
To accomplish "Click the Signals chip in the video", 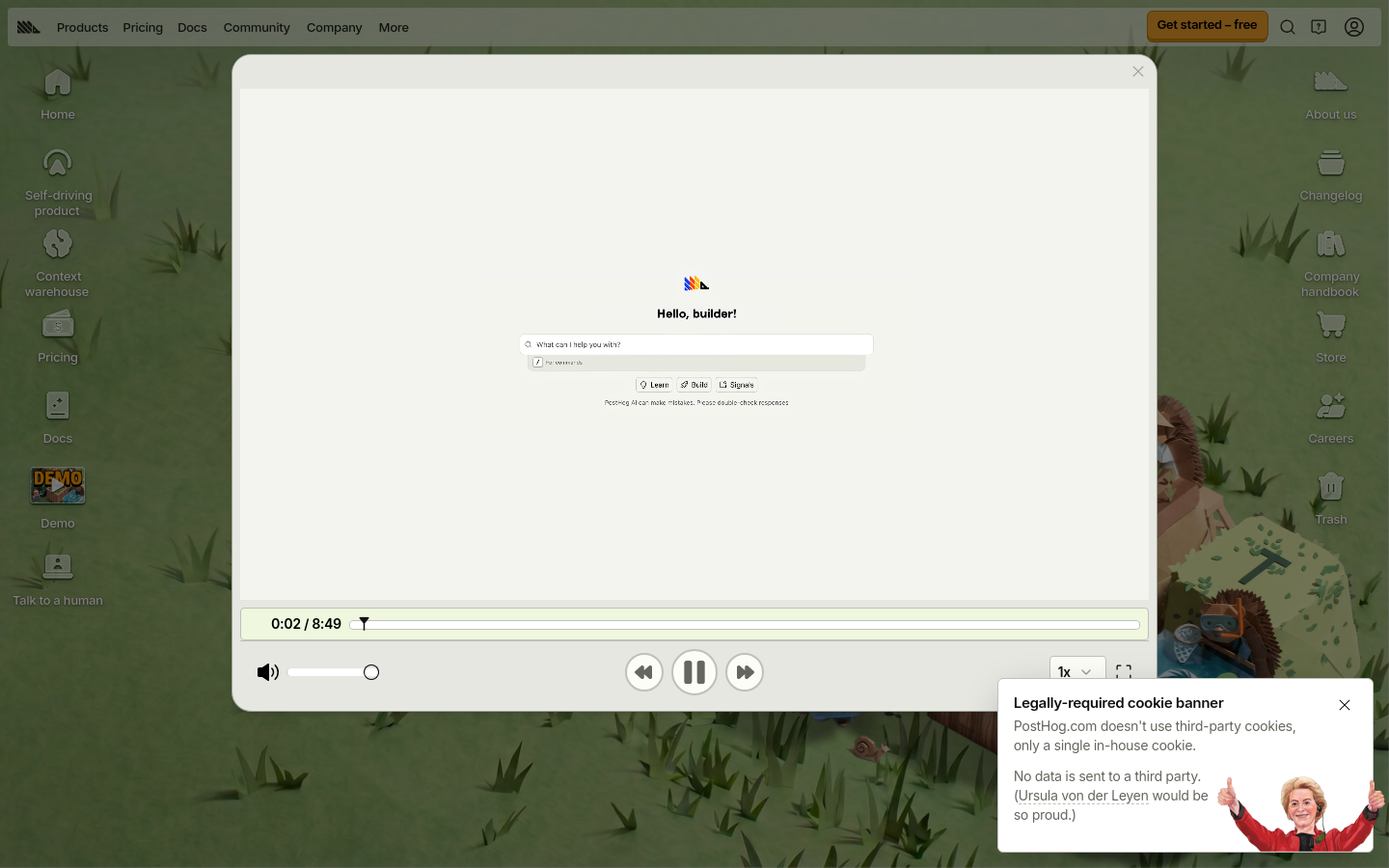I will tap(737, 385).
